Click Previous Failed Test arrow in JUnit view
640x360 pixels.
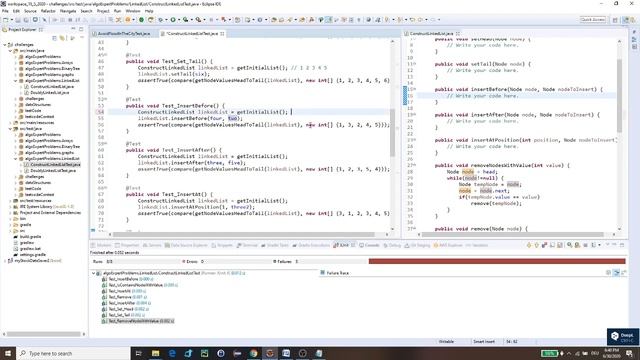537,245
